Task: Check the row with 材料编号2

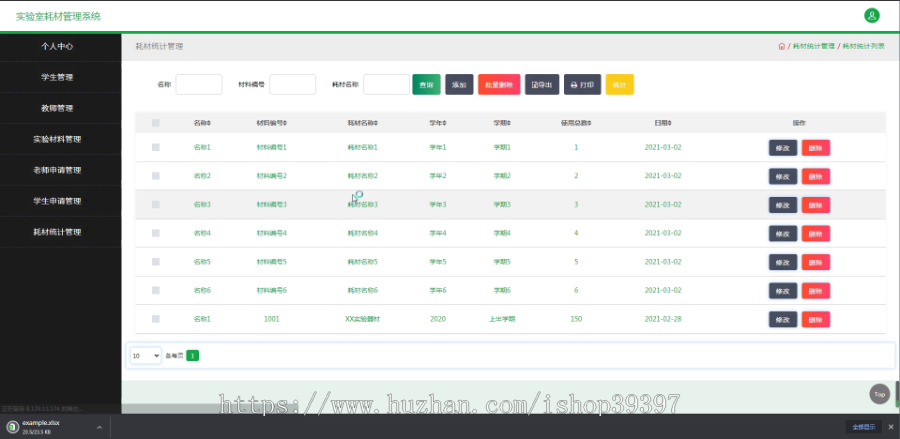Action: pyautogui.click(x=156, y=176)
